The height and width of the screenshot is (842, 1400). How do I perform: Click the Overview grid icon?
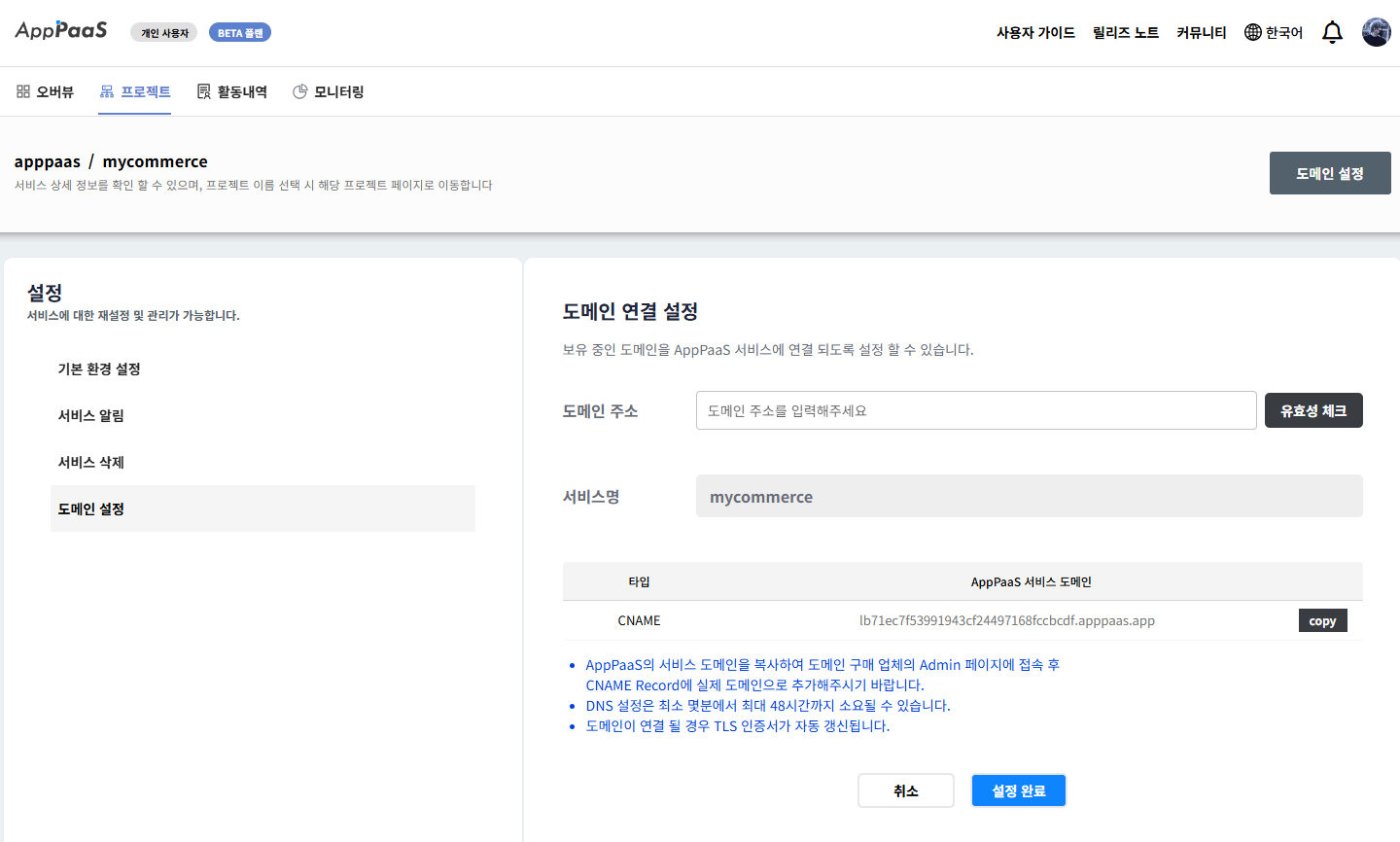pyautogui.click(x=23, y=91)
